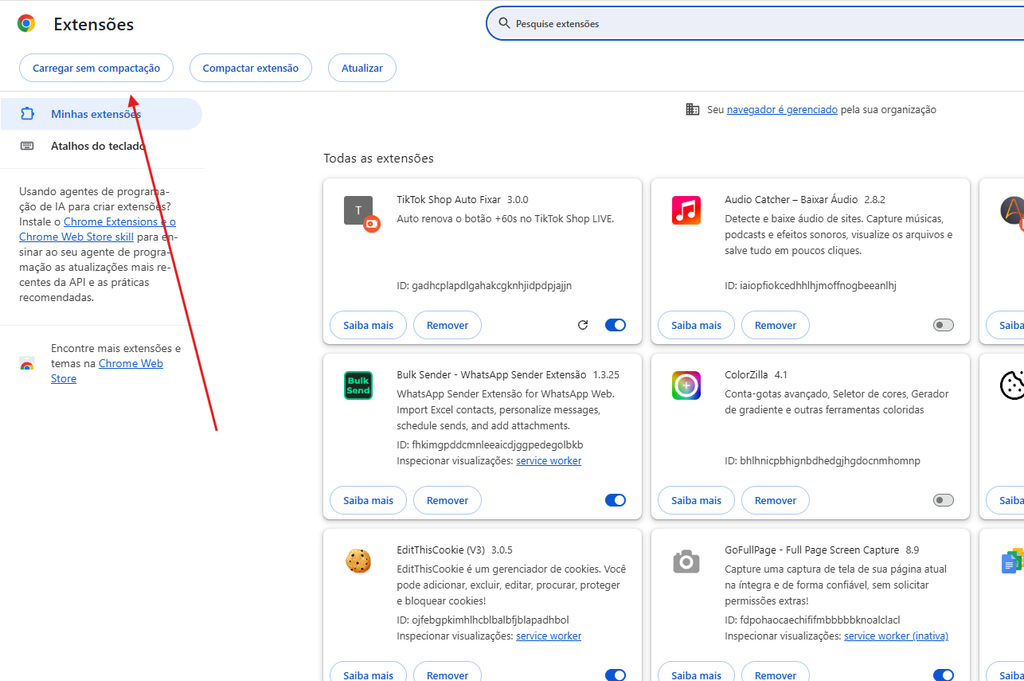Inspect EditThisCookie service worker link

549,636
